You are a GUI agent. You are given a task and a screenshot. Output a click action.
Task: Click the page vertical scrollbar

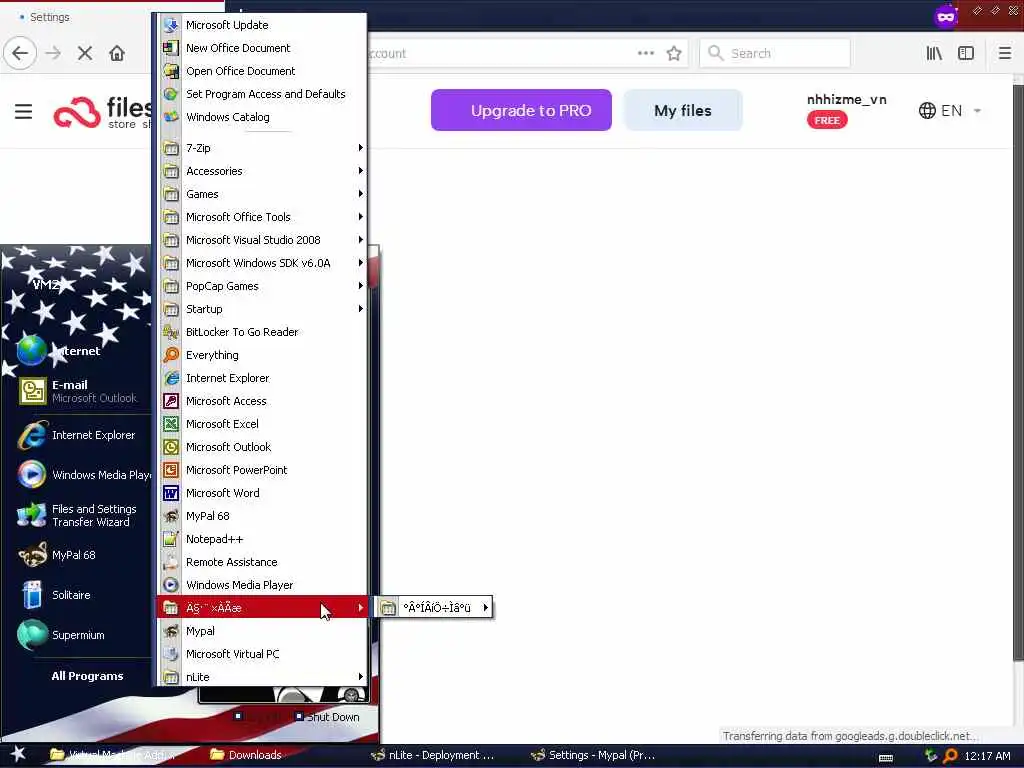click(x=1018, y=372)
